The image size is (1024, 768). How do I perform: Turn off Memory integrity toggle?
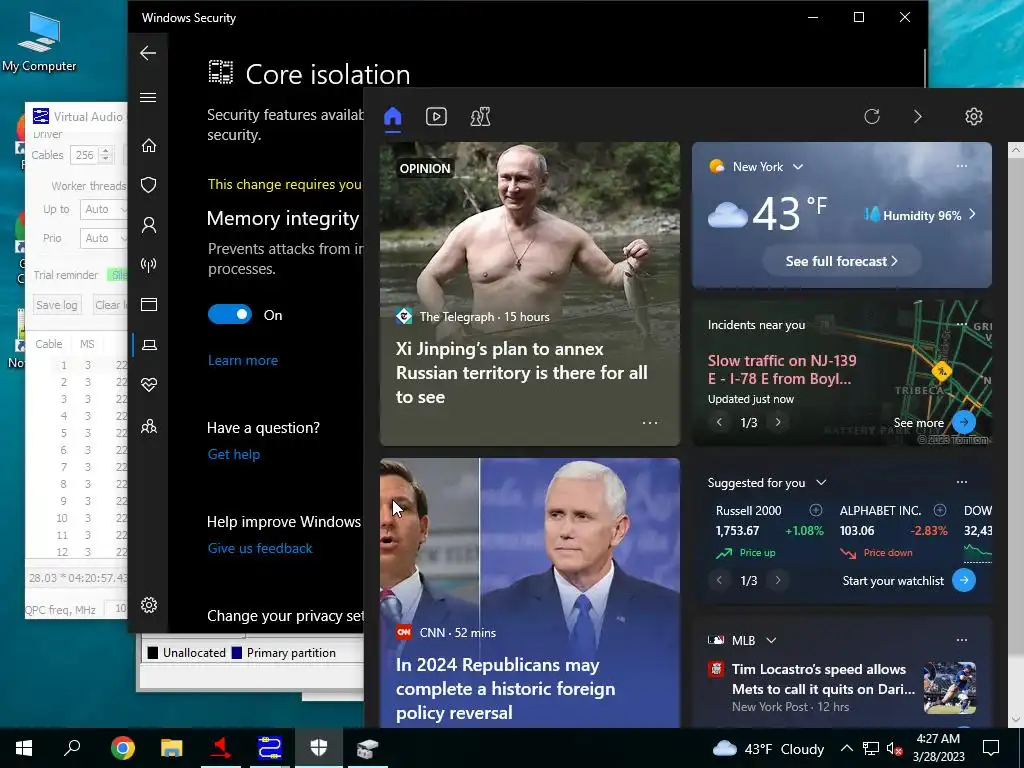click(x=229, y=315)
